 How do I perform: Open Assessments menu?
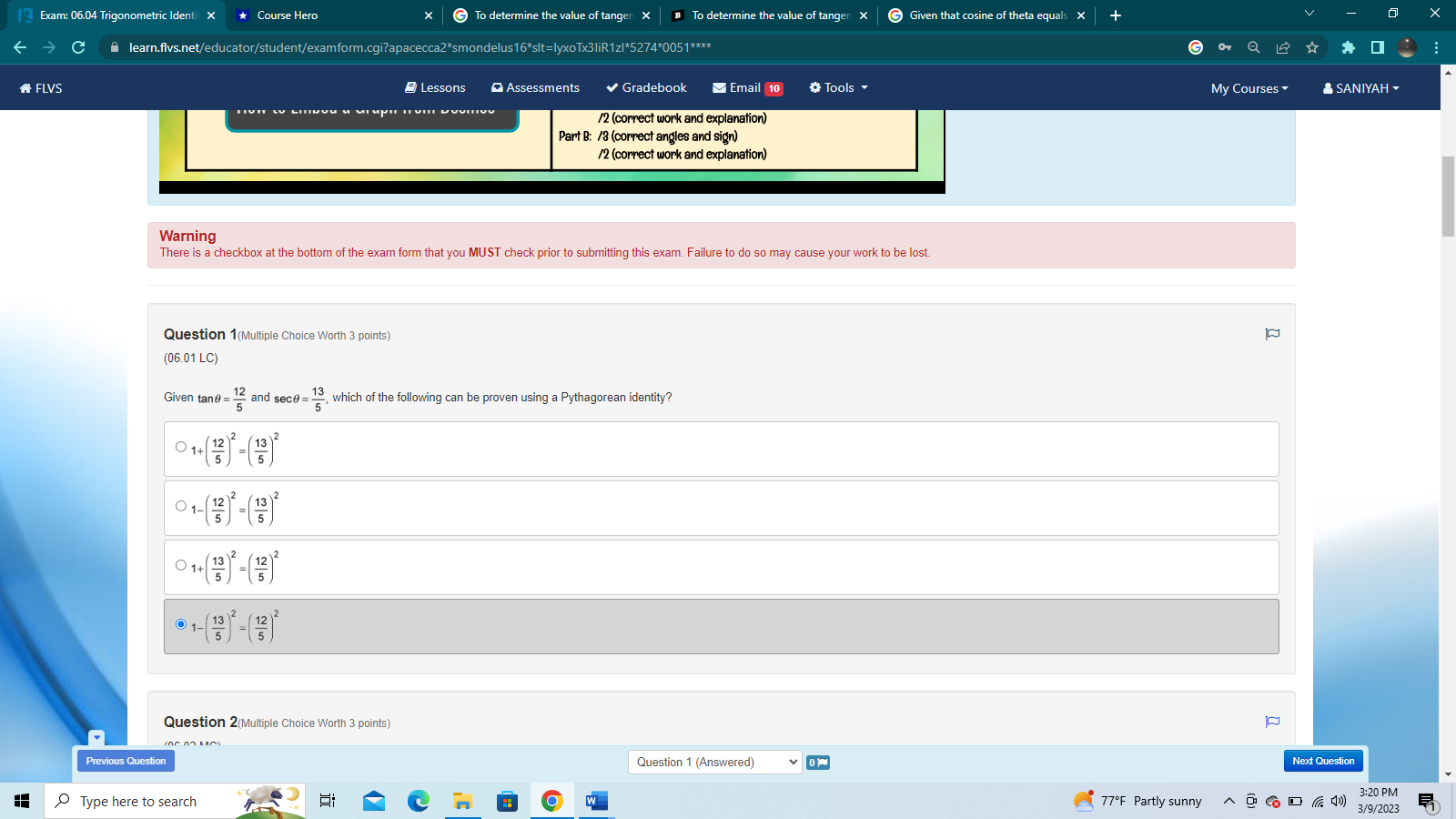535,87
